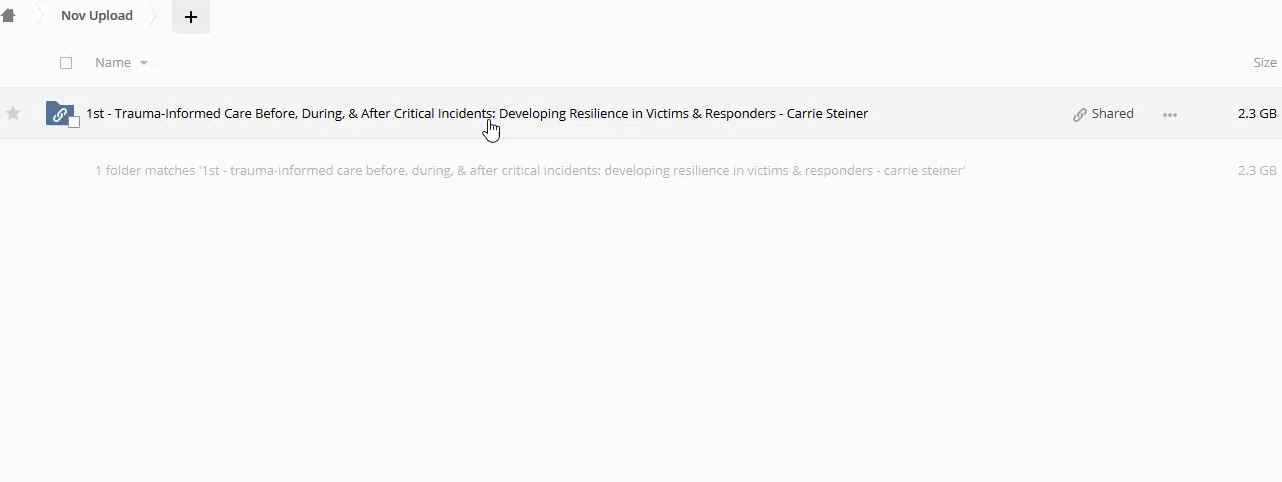Open the Trauma-Informed Care folder by name
Viewport: 1282px width, 482px height.
click(x=476, y=114)
